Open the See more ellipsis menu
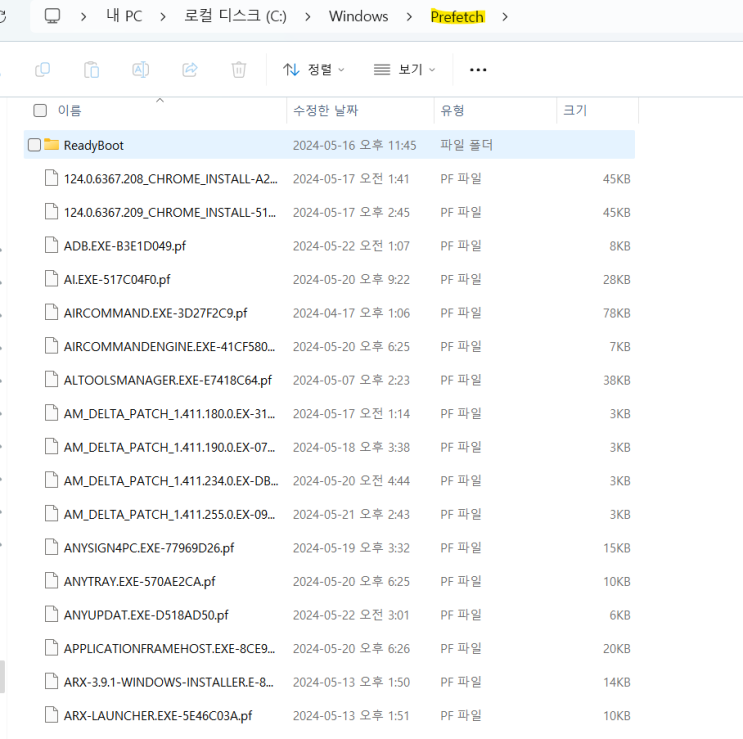 (478, 70)
